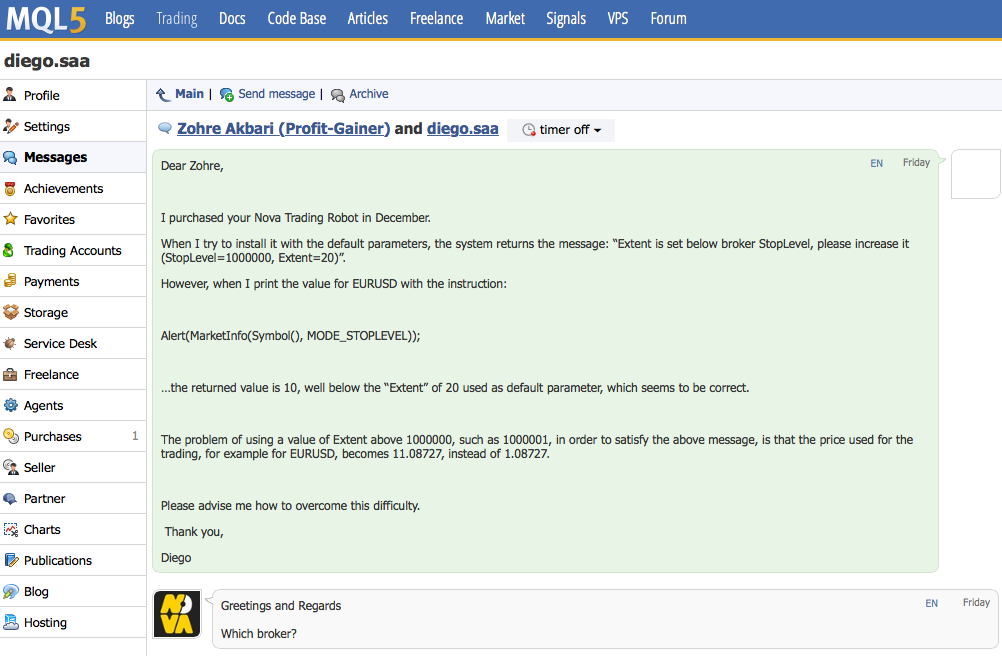Click Send message link

click(277, 94)
